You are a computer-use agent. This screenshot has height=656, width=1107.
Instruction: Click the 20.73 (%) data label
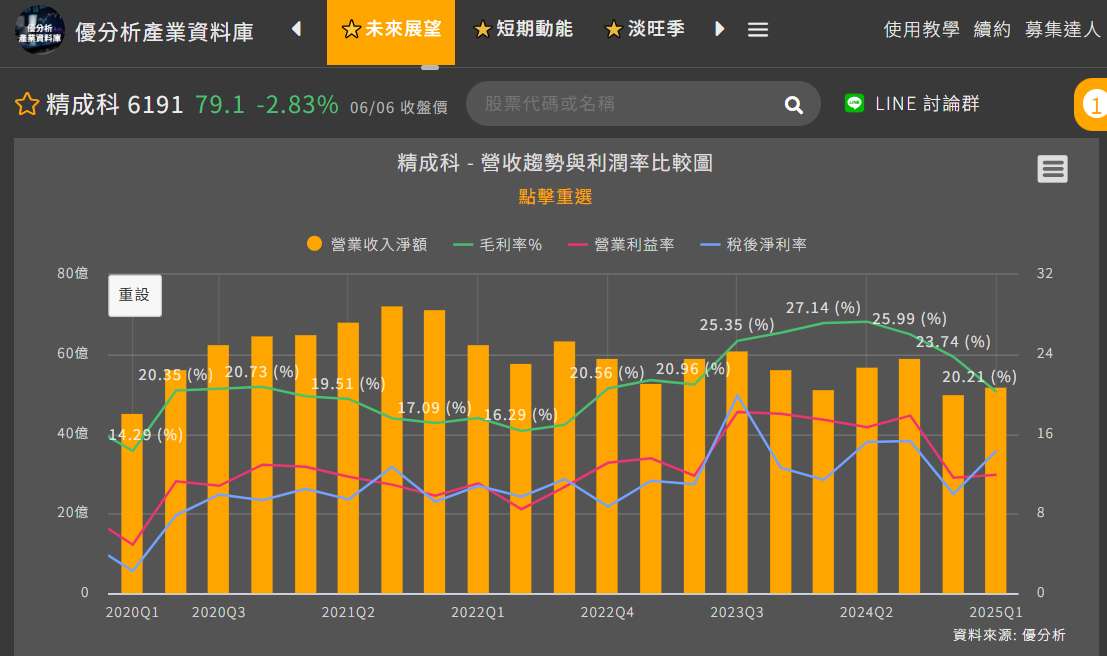262,371
